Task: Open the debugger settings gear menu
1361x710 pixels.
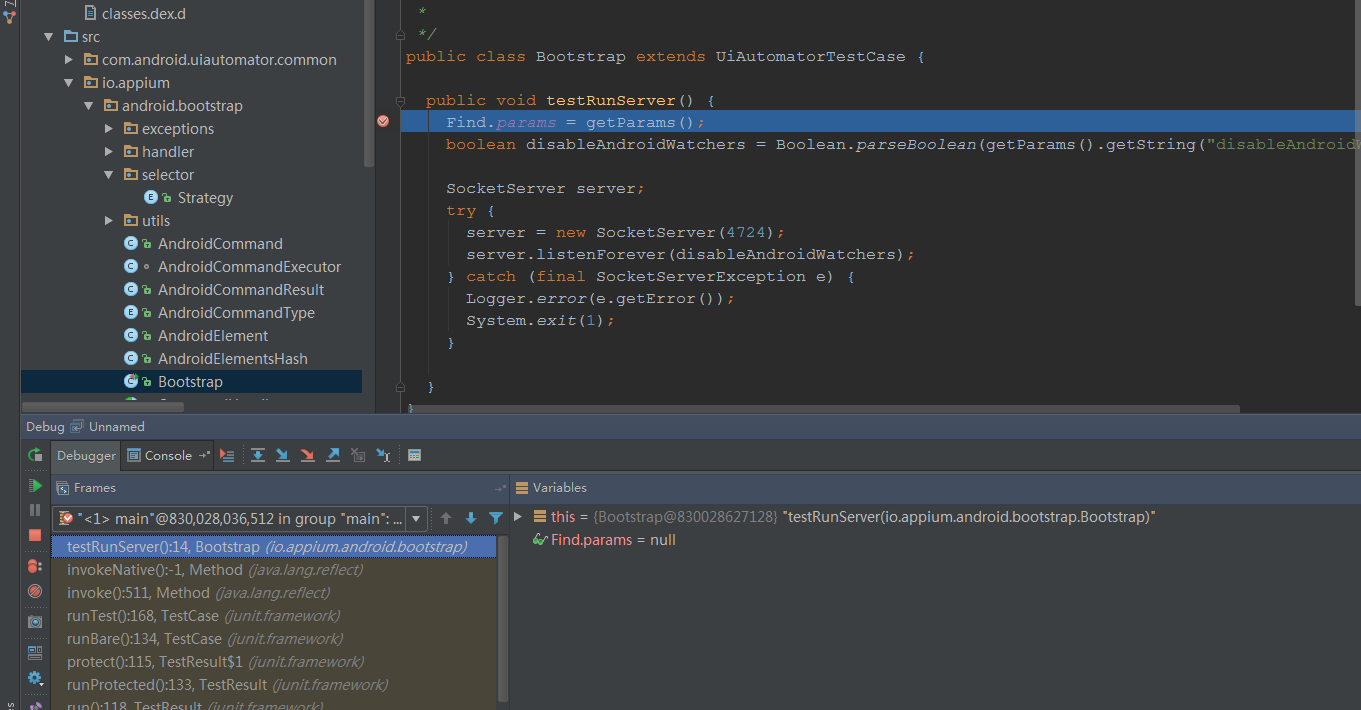Action: (x=35, y=678)
